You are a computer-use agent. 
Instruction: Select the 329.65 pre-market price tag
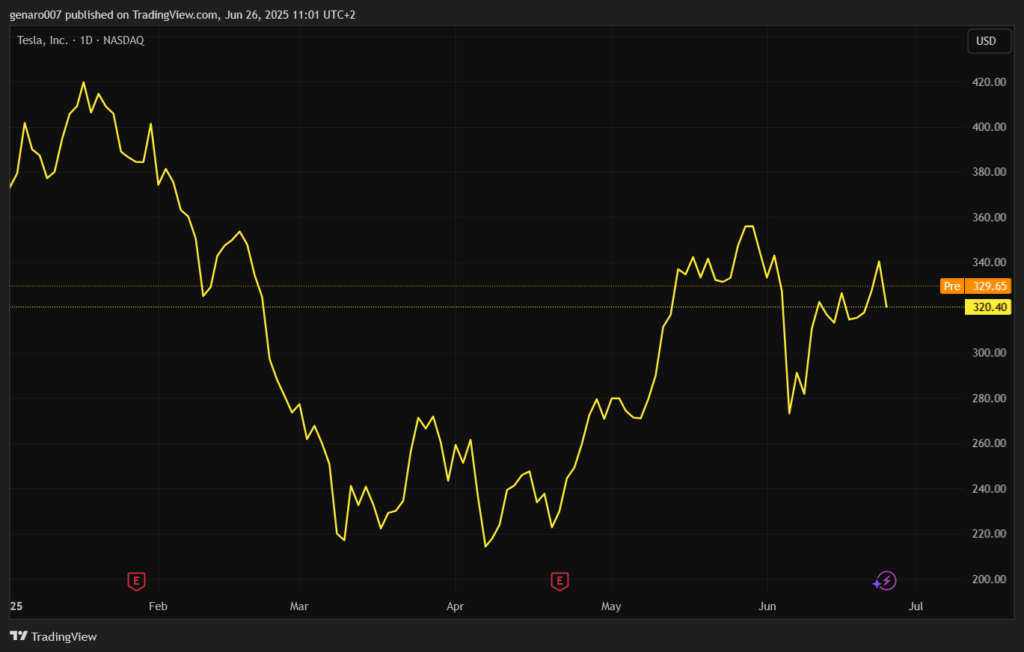988,286
